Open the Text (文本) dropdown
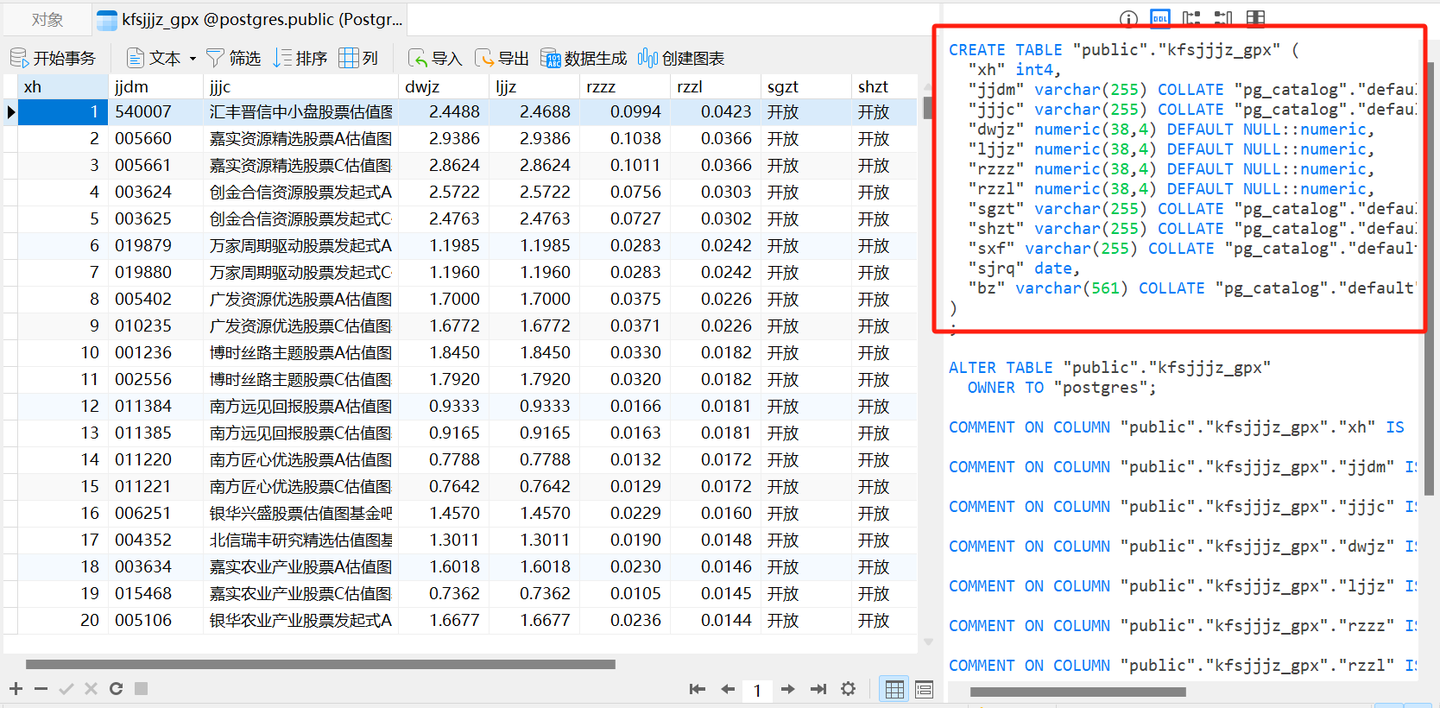Screen dimensions: 1440x708 (160, 58)
